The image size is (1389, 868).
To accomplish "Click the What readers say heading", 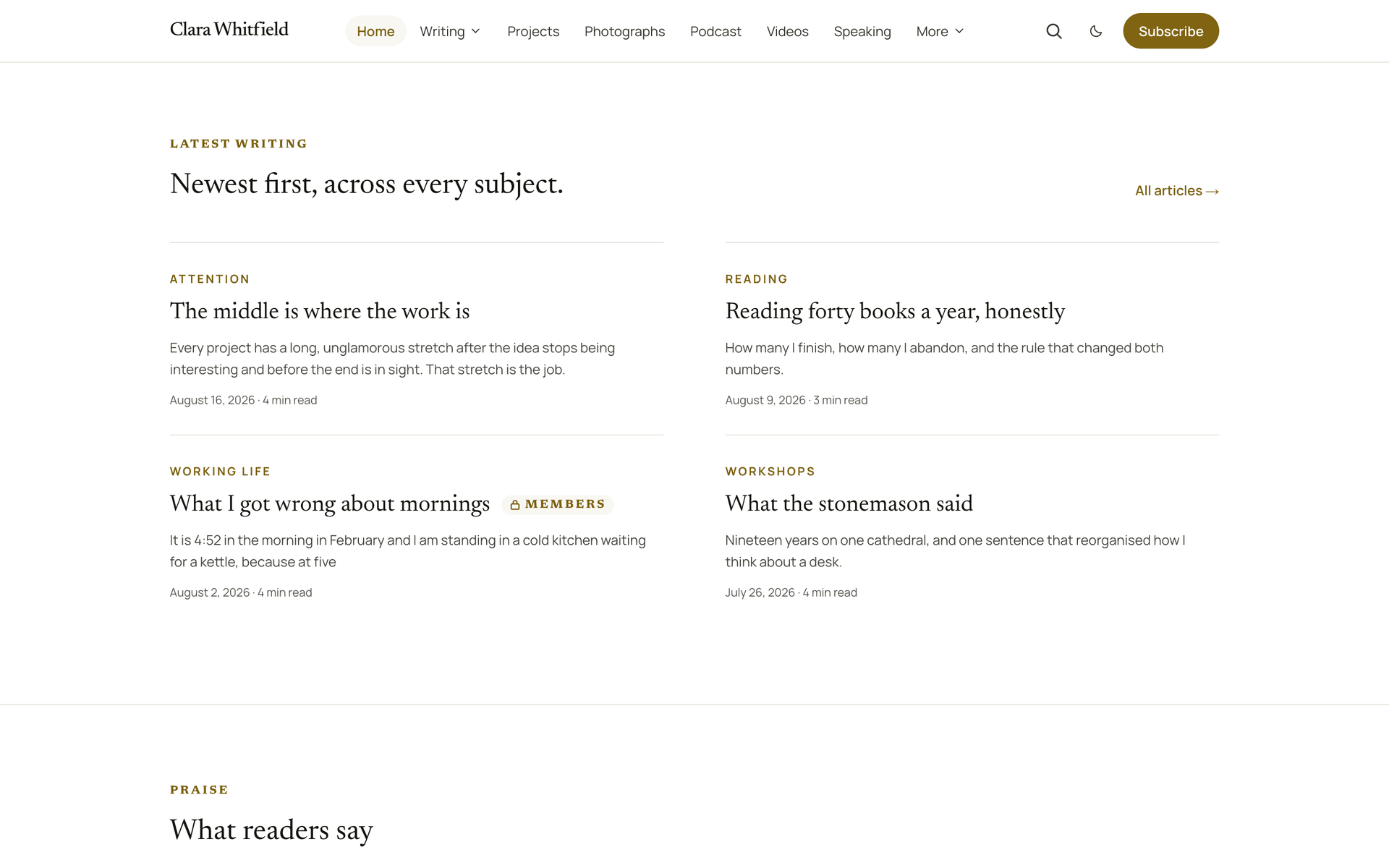I will point(271,830).
